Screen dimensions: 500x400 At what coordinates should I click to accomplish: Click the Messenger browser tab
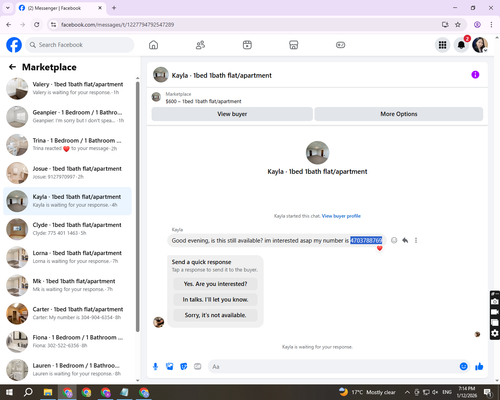[61, 8]
